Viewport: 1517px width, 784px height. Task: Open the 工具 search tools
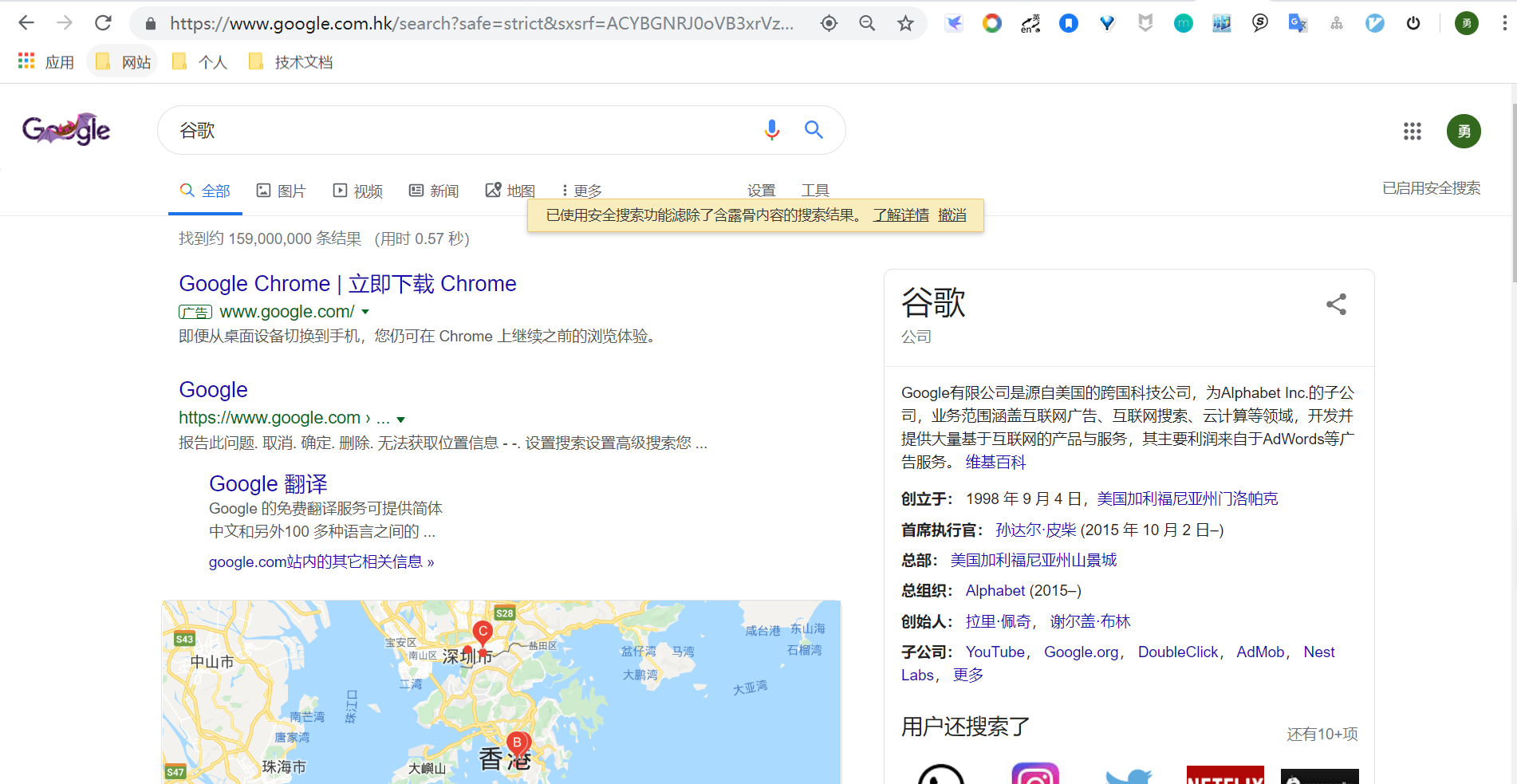[x=815, y=191]
